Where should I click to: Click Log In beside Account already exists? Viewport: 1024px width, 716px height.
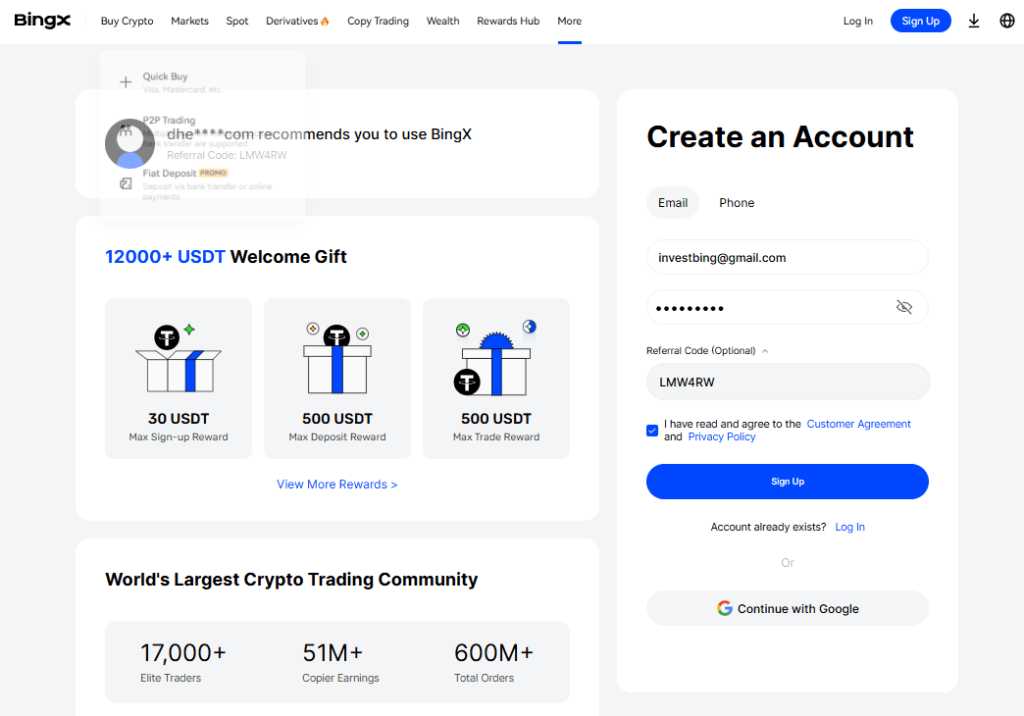[850, 527]
